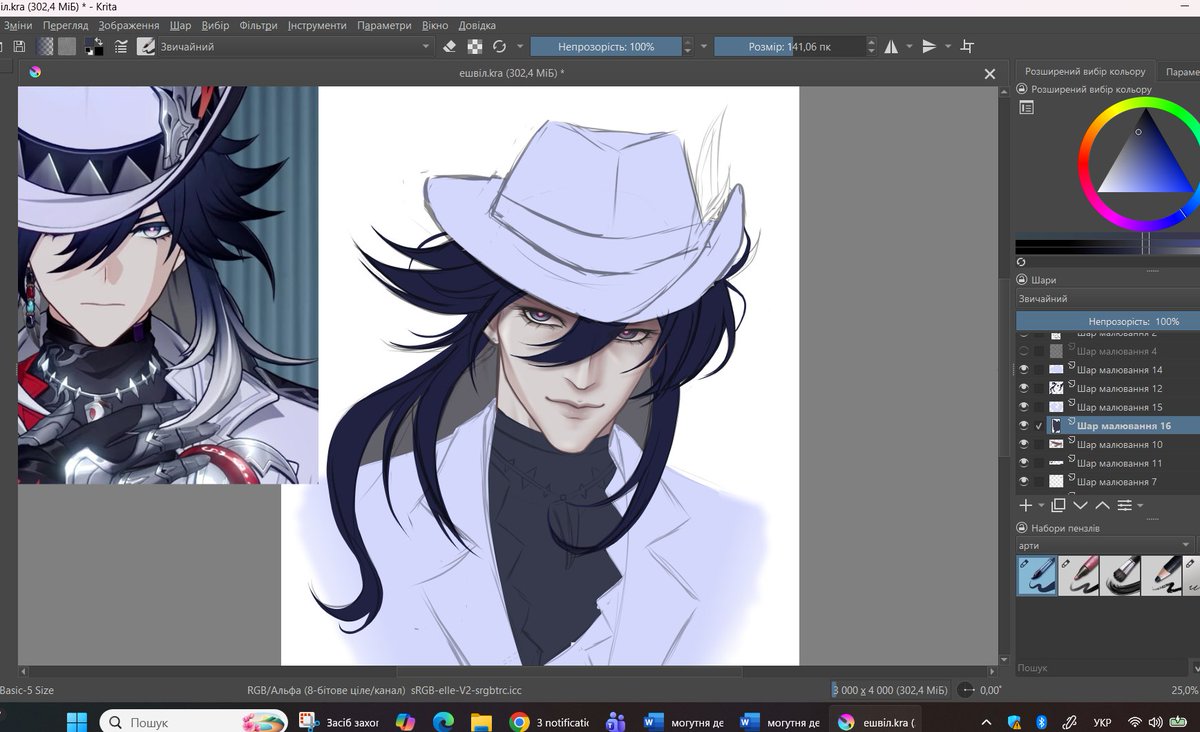Click the color history refresh icon

point(1021,261)
